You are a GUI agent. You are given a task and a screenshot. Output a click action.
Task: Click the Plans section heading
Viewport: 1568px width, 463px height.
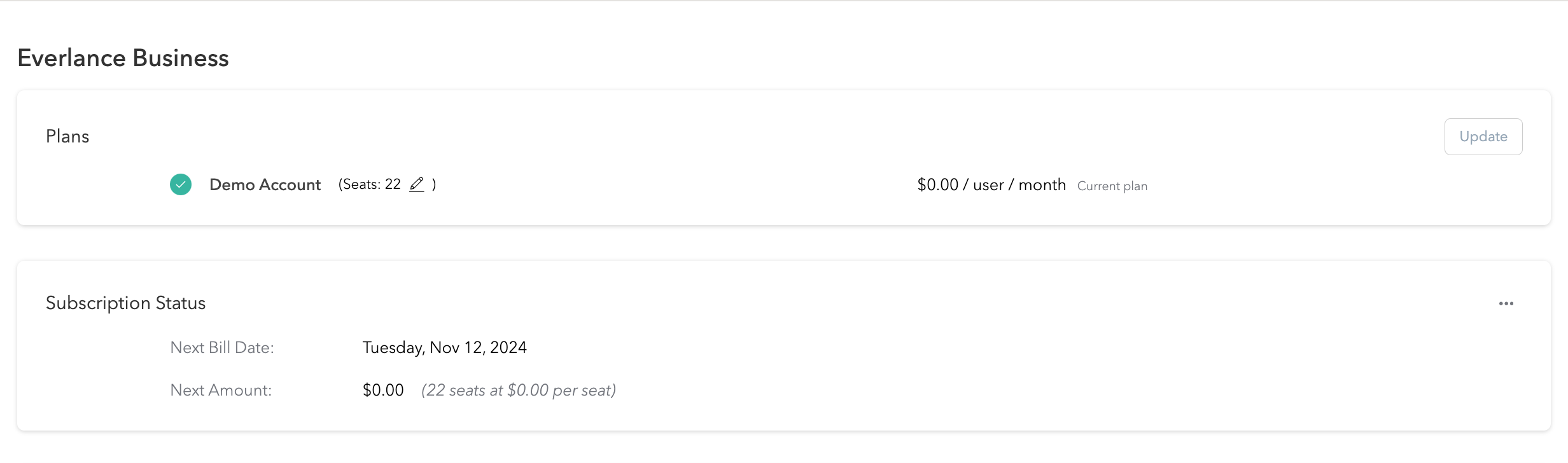point(67,137)
